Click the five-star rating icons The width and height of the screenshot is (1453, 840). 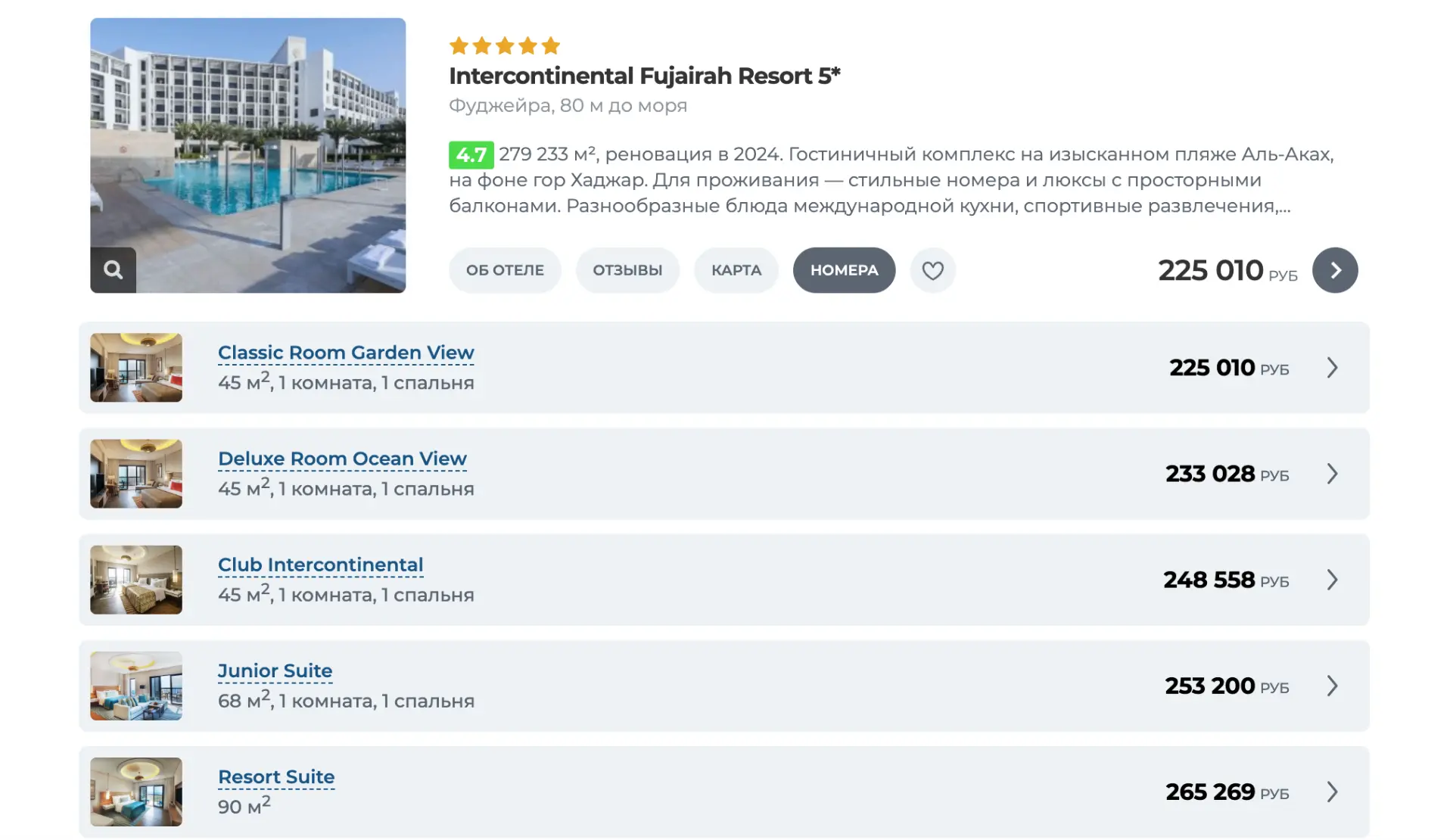(505, 46)
